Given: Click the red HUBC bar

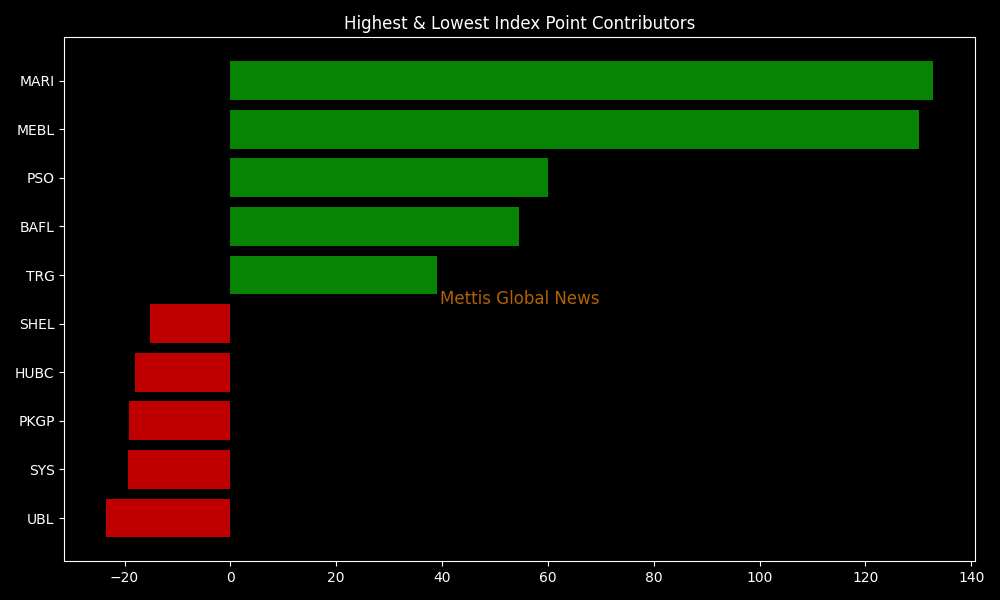Looking at the screenshot, I should 182,372.
